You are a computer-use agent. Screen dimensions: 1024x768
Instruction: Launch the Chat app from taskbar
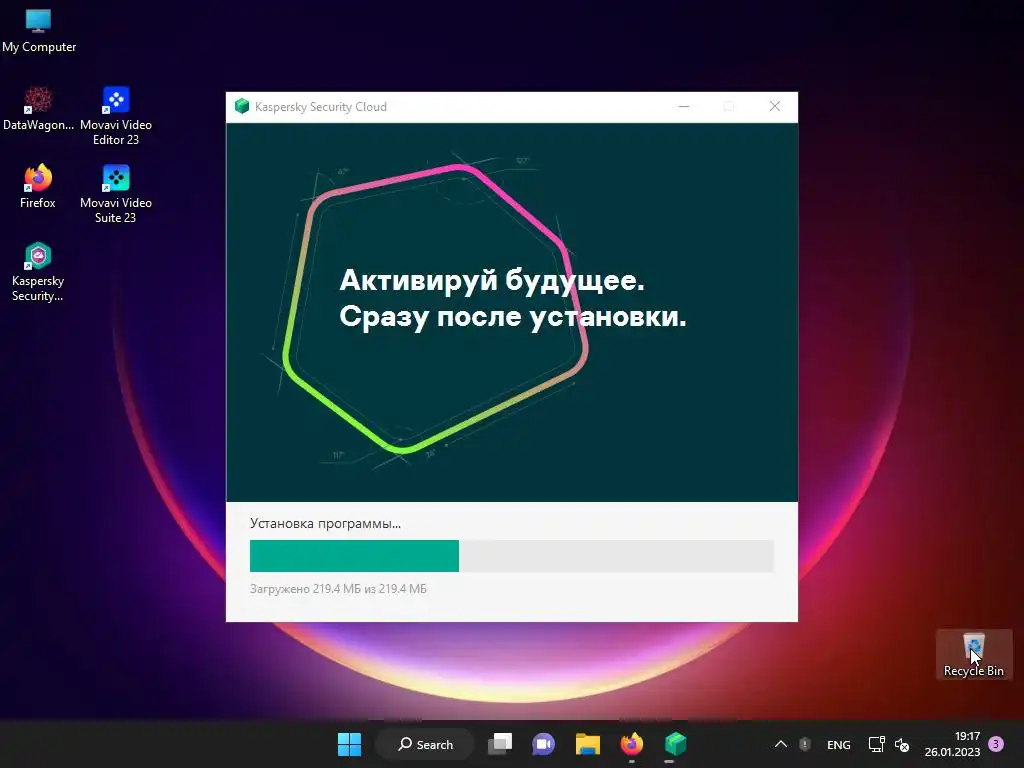[543, 744]
